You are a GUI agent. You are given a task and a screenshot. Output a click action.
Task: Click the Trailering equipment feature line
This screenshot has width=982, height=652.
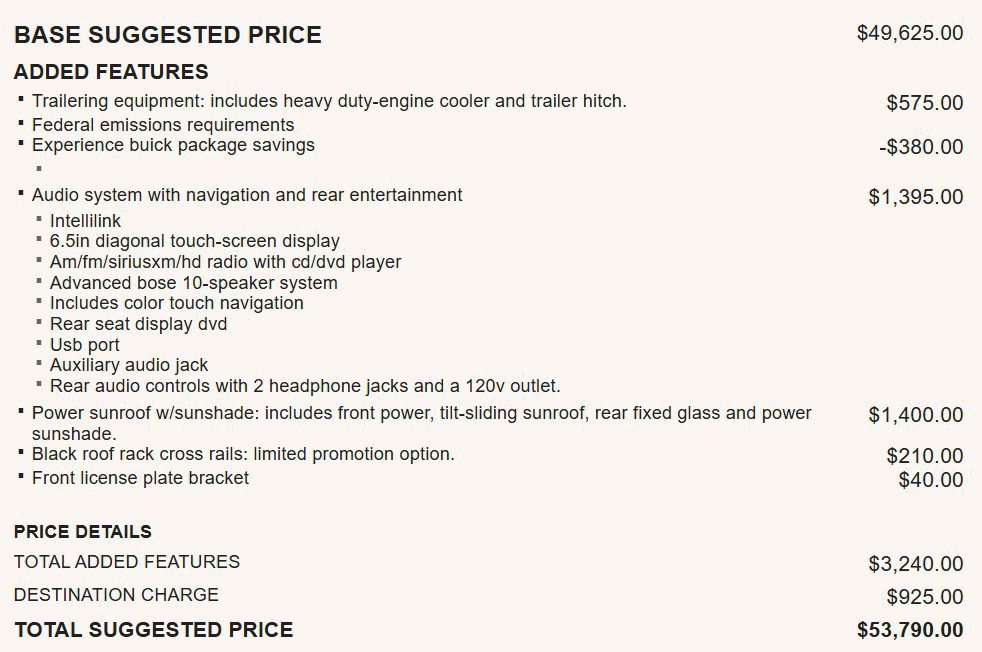tap(329, 101)
